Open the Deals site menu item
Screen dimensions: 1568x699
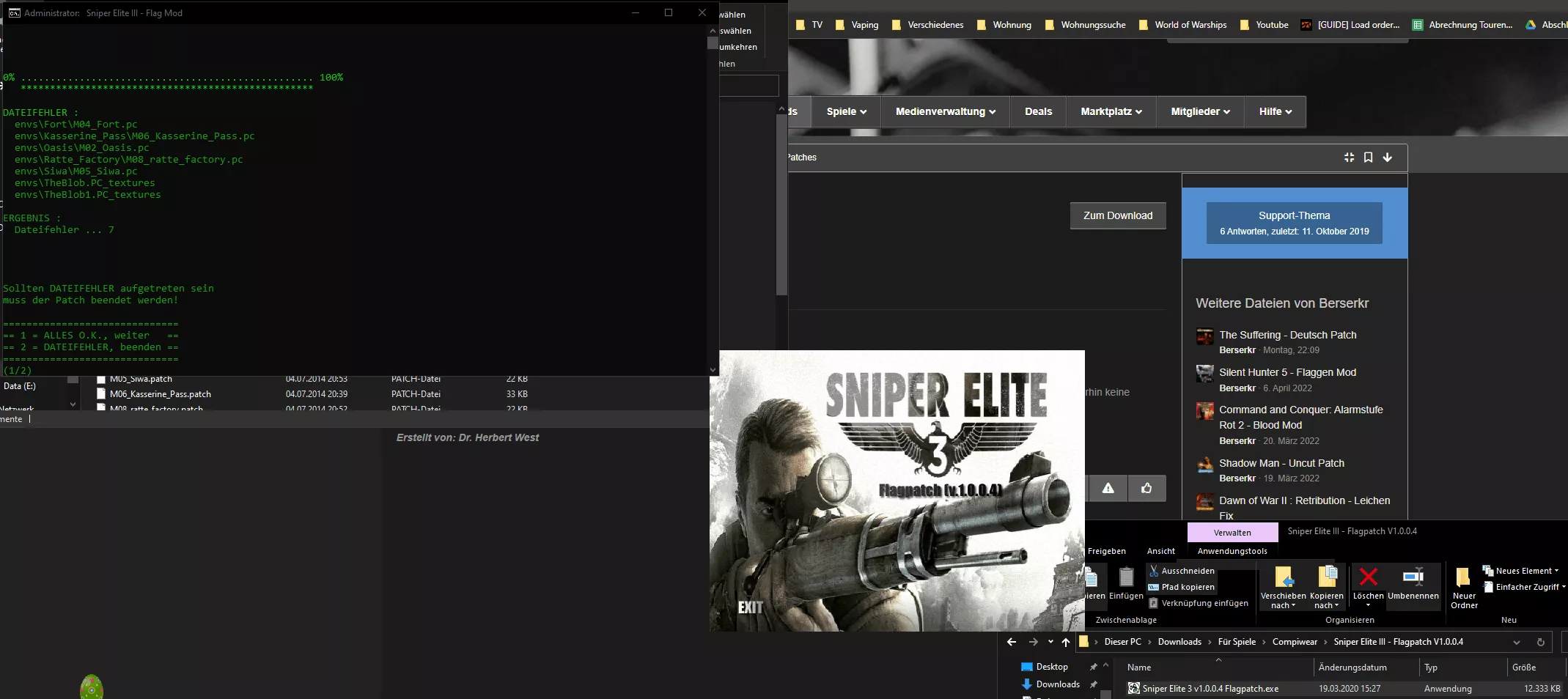click(1038, 111)
